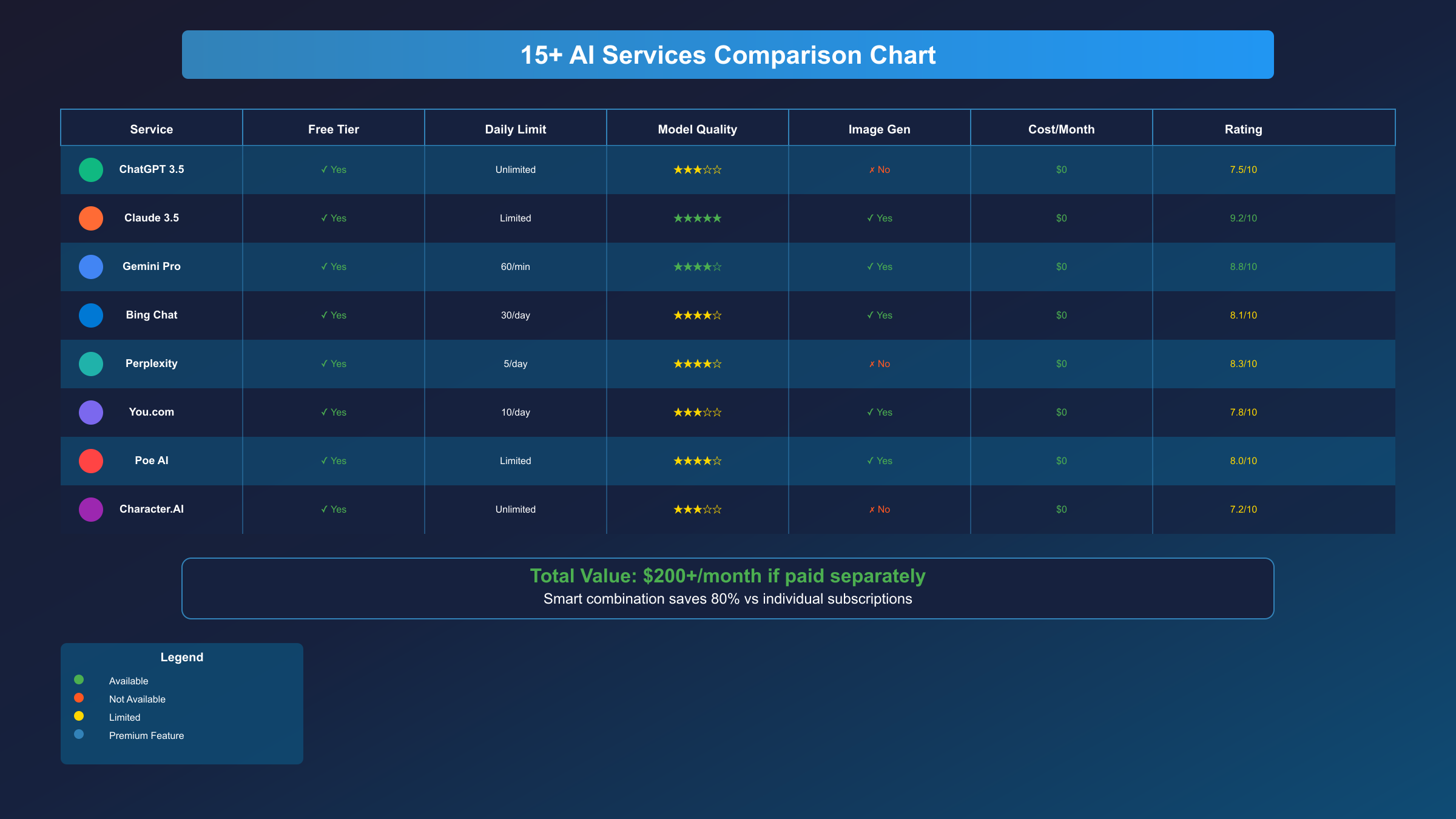Click Perplexity image gen No cell

[880, 364]
